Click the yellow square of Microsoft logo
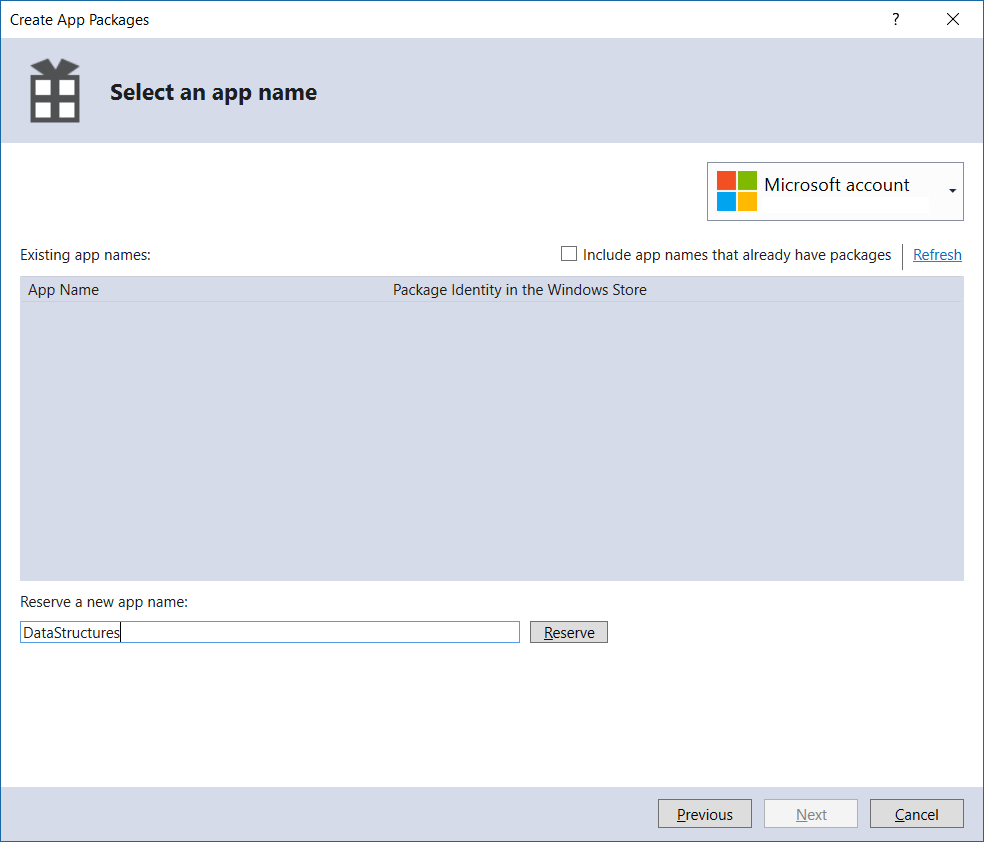This screenshot has height=842, width=984. coord(745,200)
